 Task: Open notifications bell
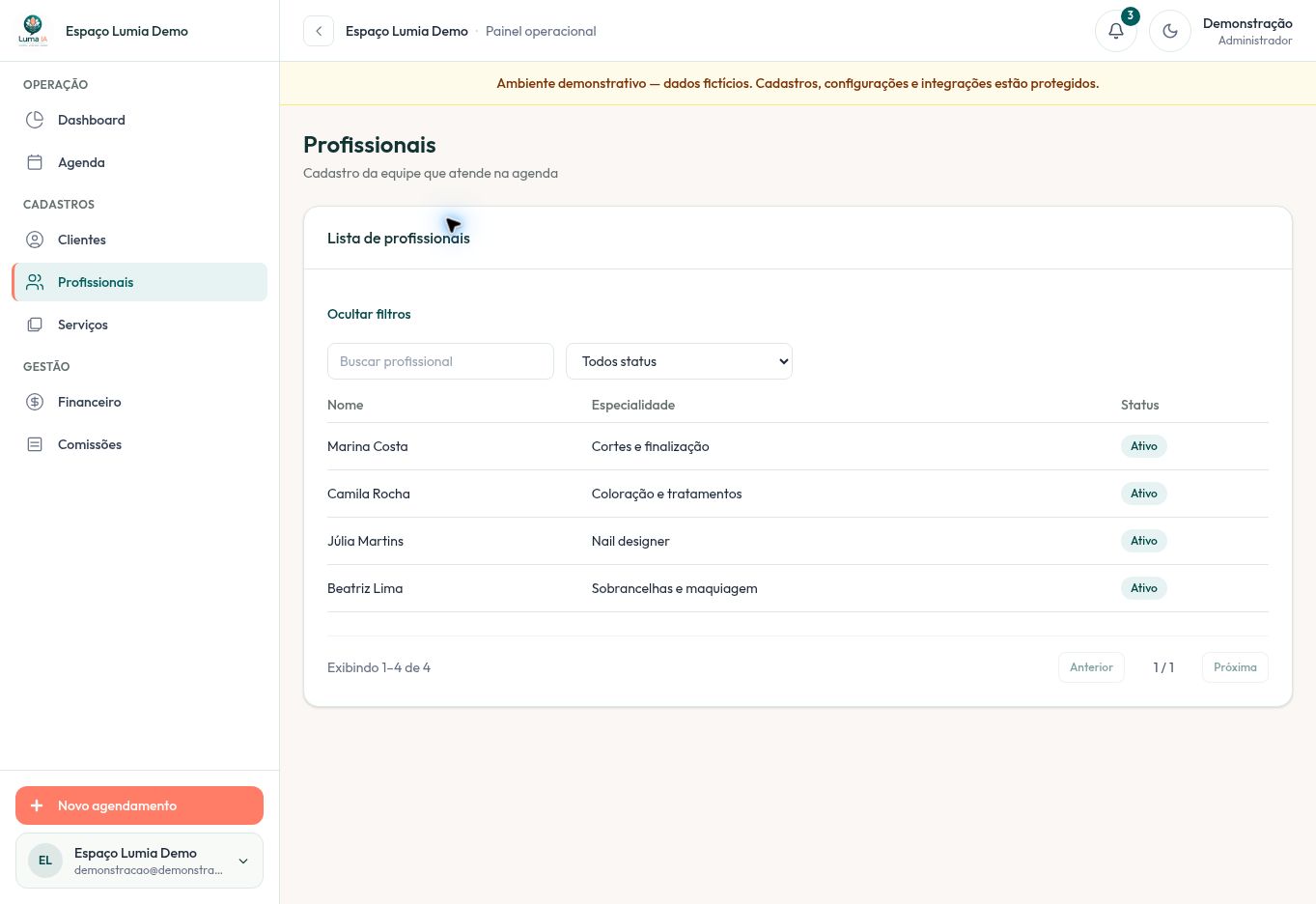click(x=1115, y=31)
